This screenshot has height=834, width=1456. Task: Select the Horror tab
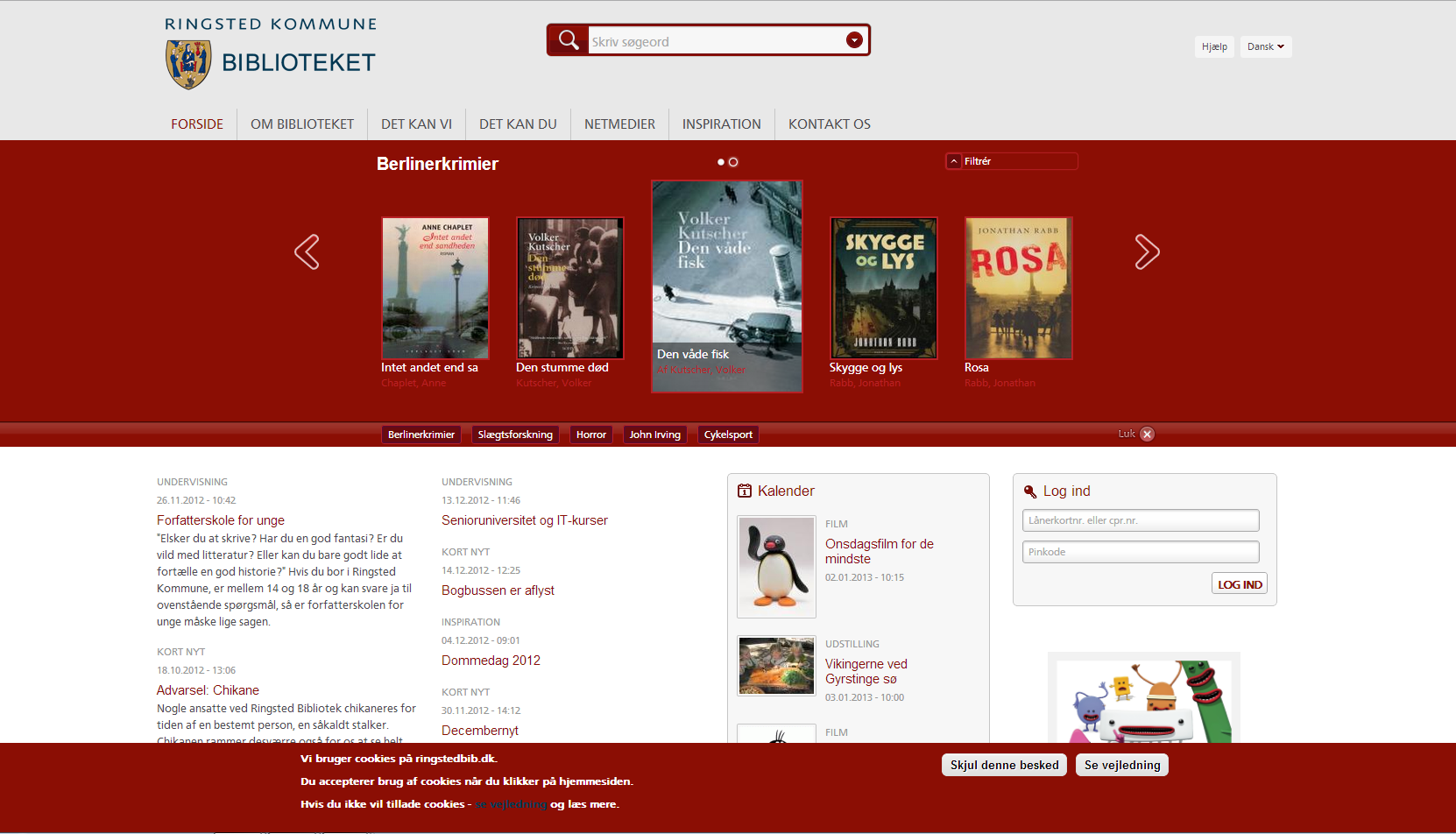click(x=591, y=435)
